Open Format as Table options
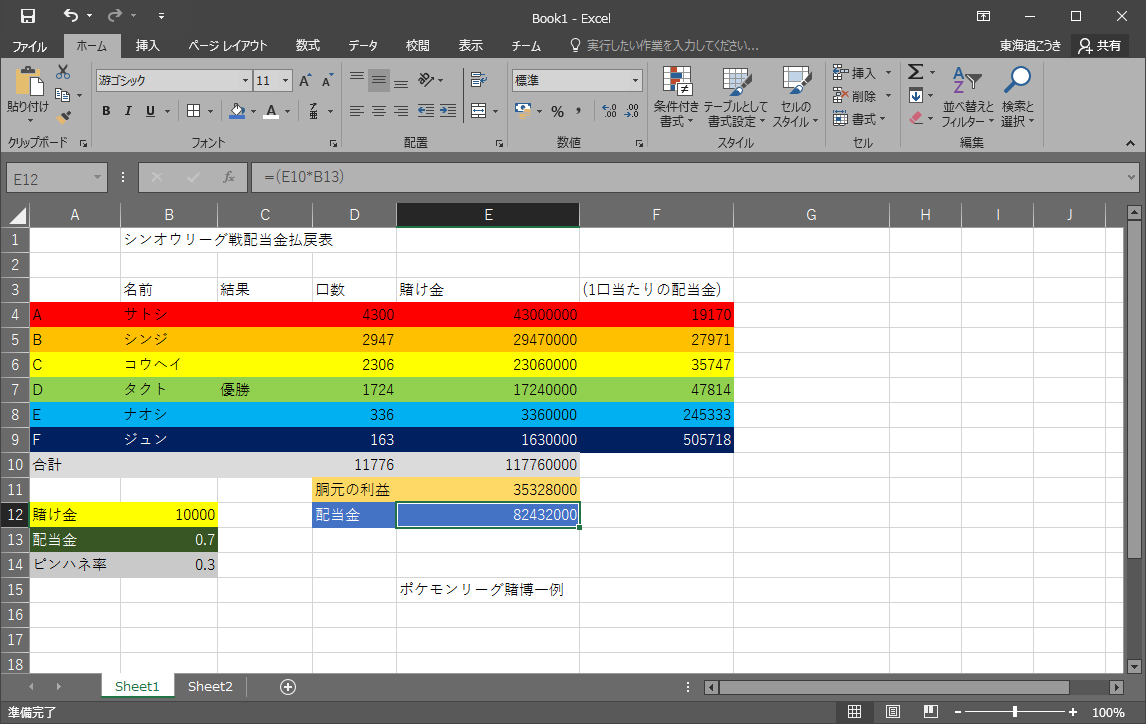Viewport: 1146px width, 724px height. [735, 96]
